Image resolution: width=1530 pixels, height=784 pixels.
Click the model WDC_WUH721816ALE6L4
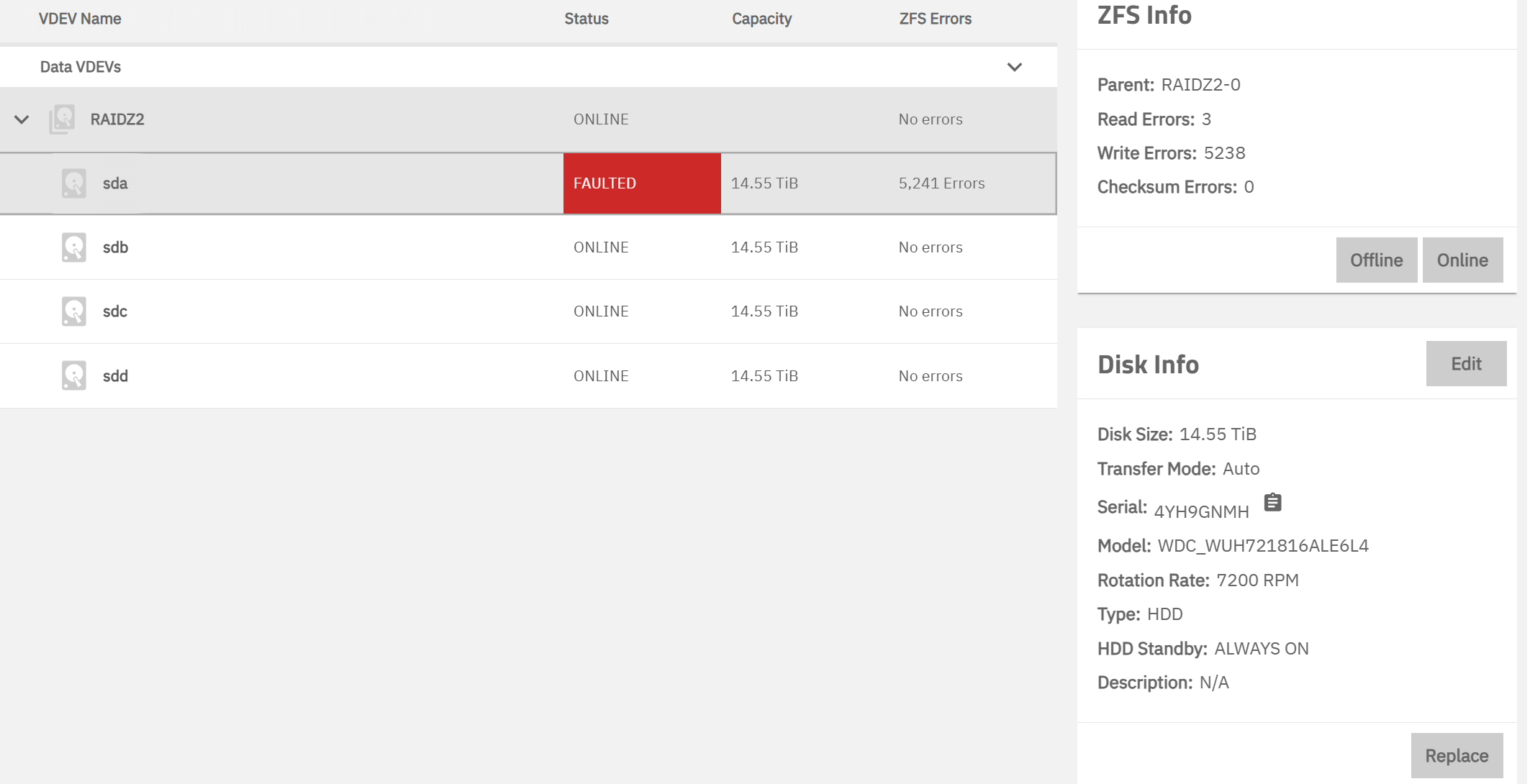point(1263,546)
